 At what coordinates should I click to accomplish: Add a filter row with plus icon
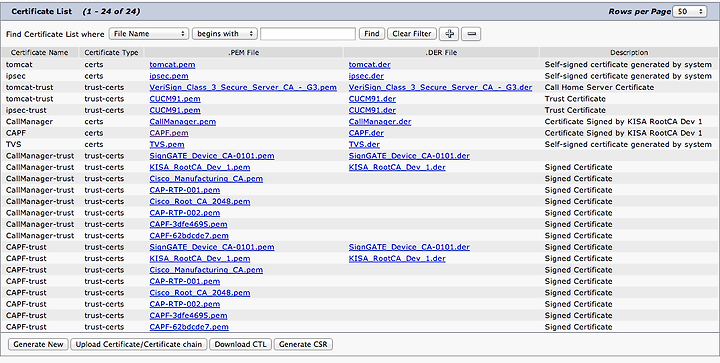tap(449, 34)
